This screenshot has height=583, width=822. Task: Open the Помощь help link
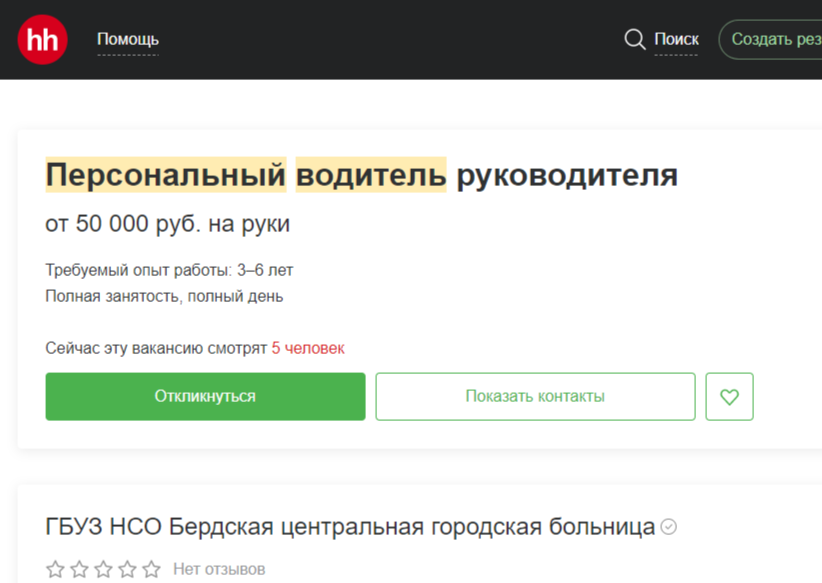(x=128, y=39)
